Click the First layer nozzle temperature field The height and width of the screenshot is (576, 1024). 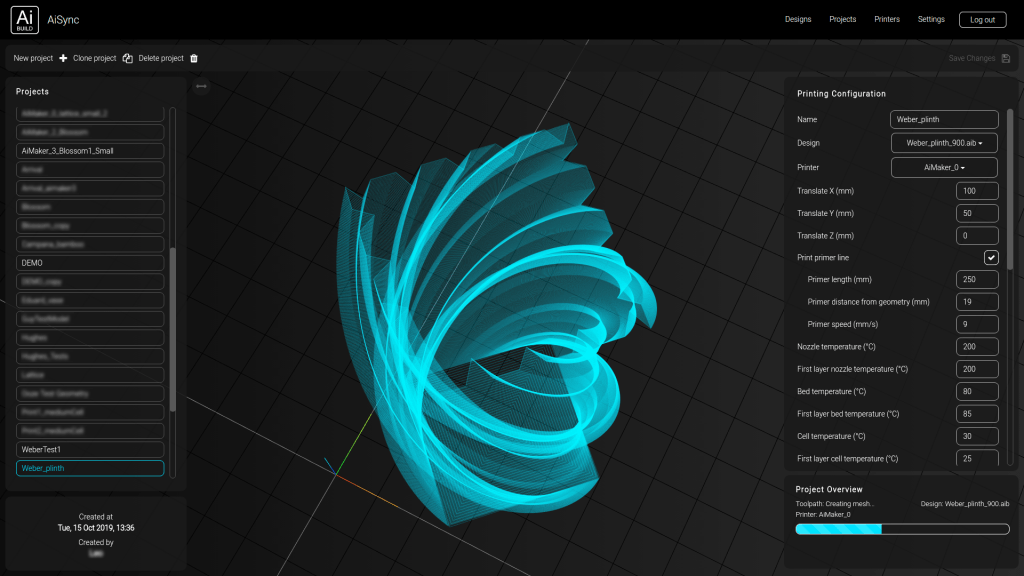coord(977,369)
